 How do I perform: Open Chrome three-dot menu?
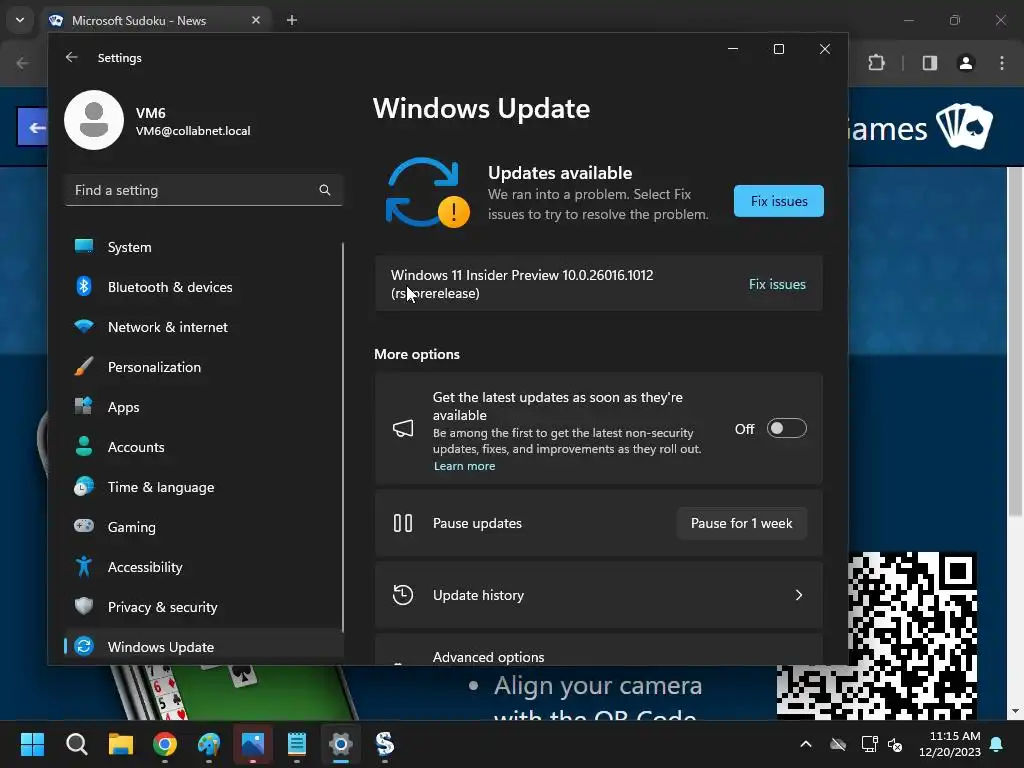[x=1002, y=63]
